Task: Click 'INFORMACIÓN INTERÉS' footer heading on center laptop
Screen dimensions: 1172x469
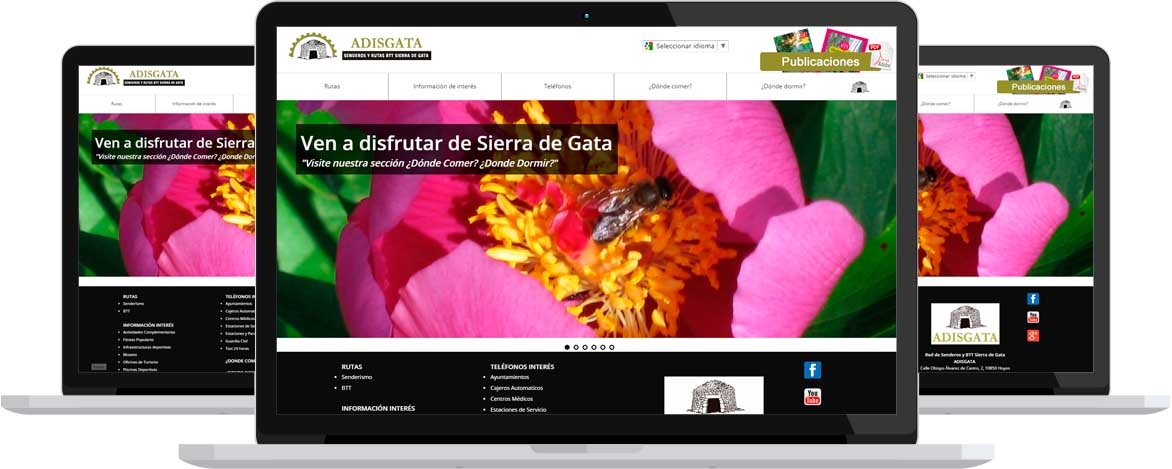Action: point(378,408)
